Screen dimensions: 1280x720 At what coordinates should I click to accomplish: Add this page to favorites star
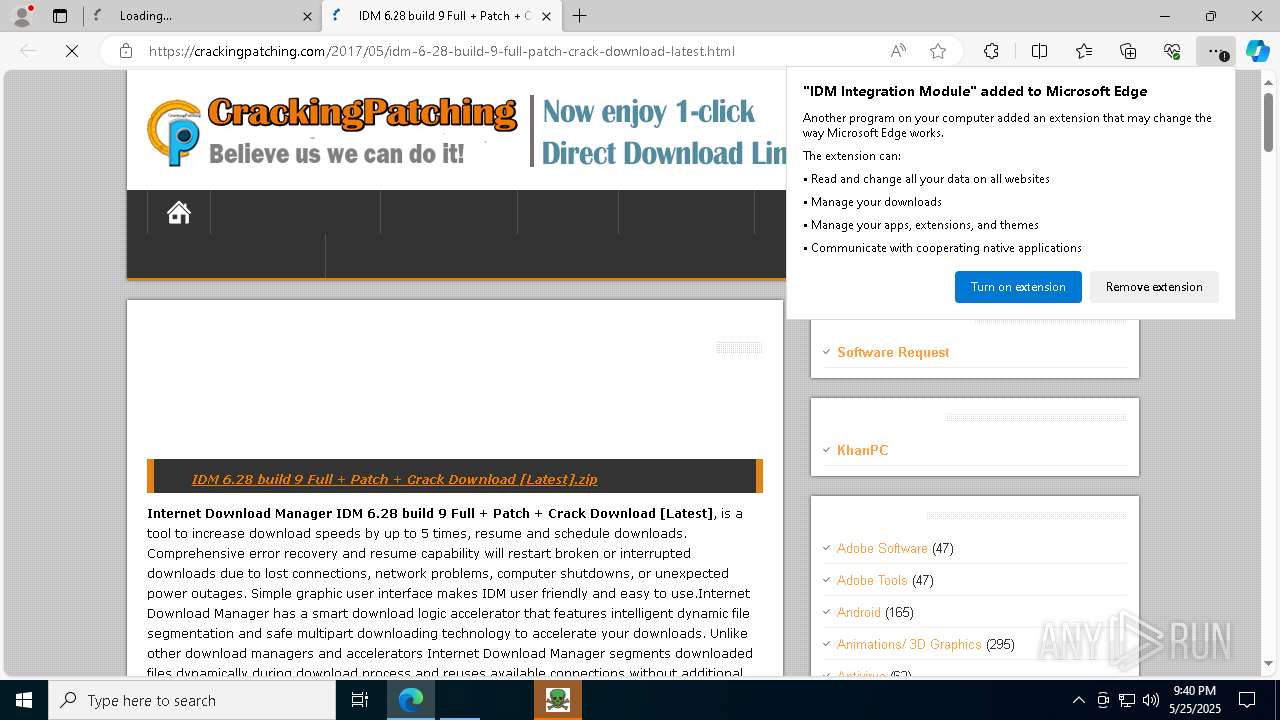tap(938, 51)
